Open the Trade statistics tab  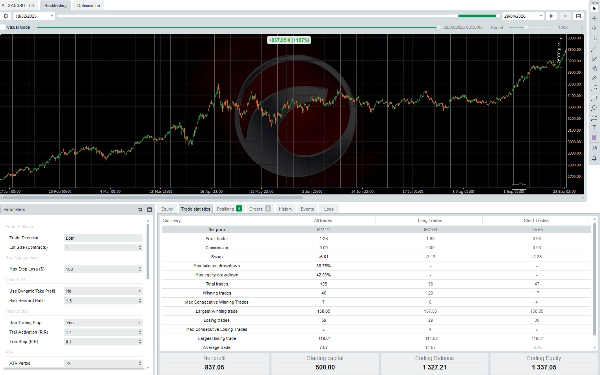tap(195, 209)
